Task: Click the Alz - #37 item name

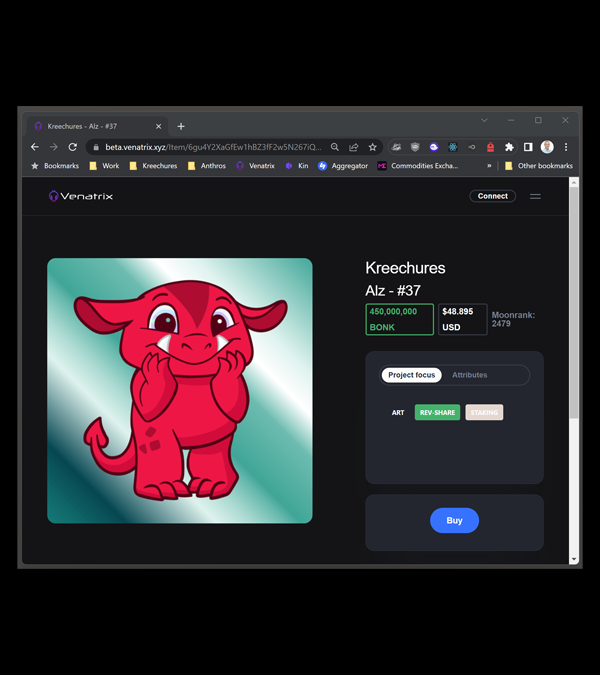Action: pyautogui.click(x=393, y=291)
